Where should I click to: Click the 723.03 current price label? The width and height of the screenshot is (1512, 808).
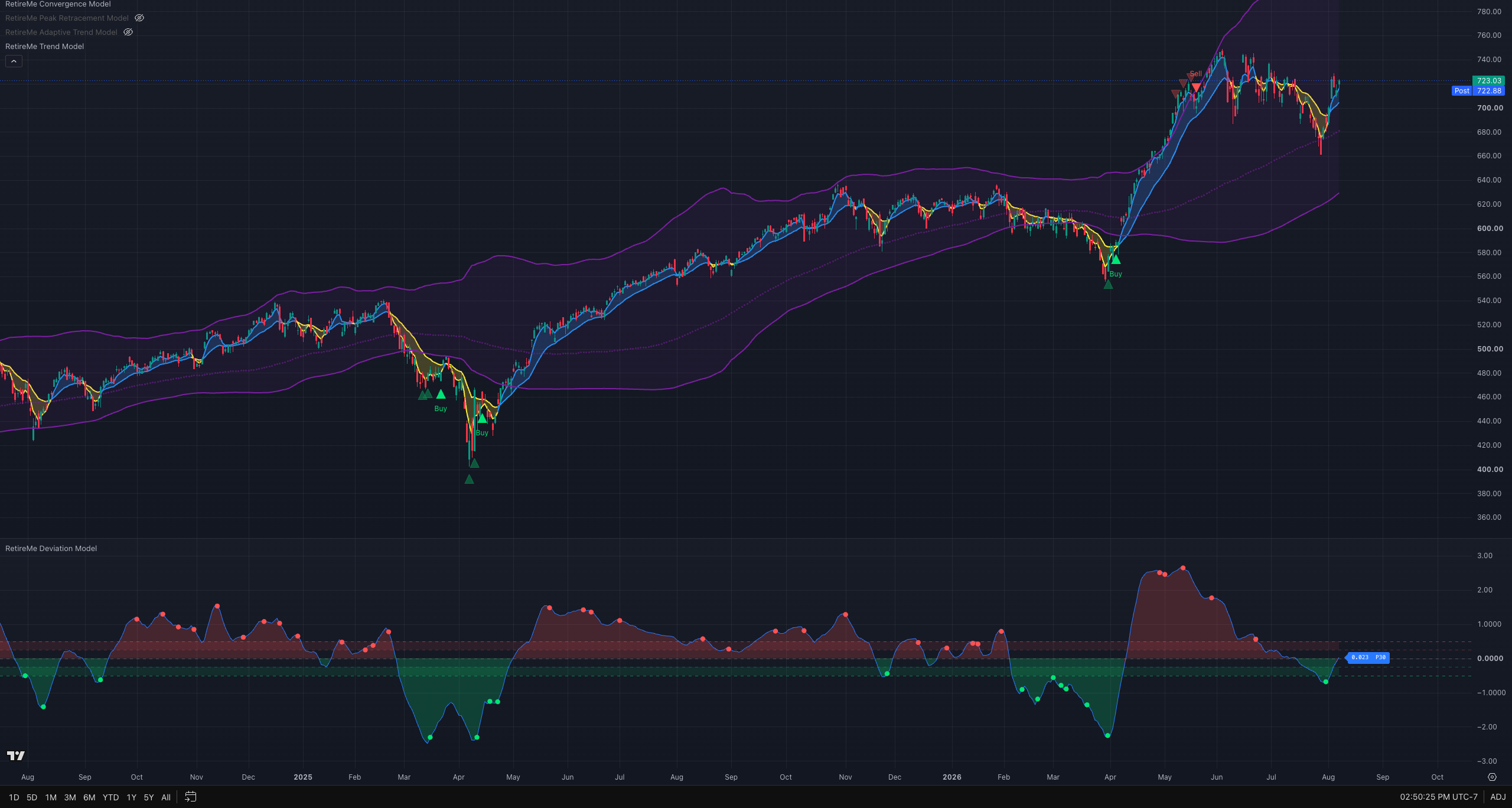click(x=1488, y=81)
